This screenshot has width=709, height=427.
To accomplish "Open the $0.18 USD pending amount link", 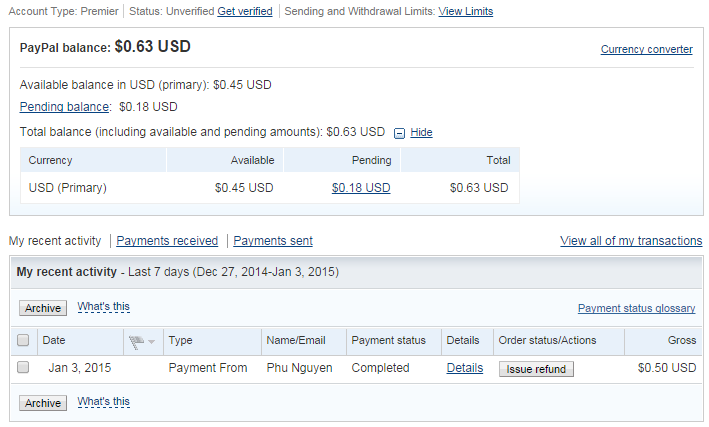I will point(361,187).
